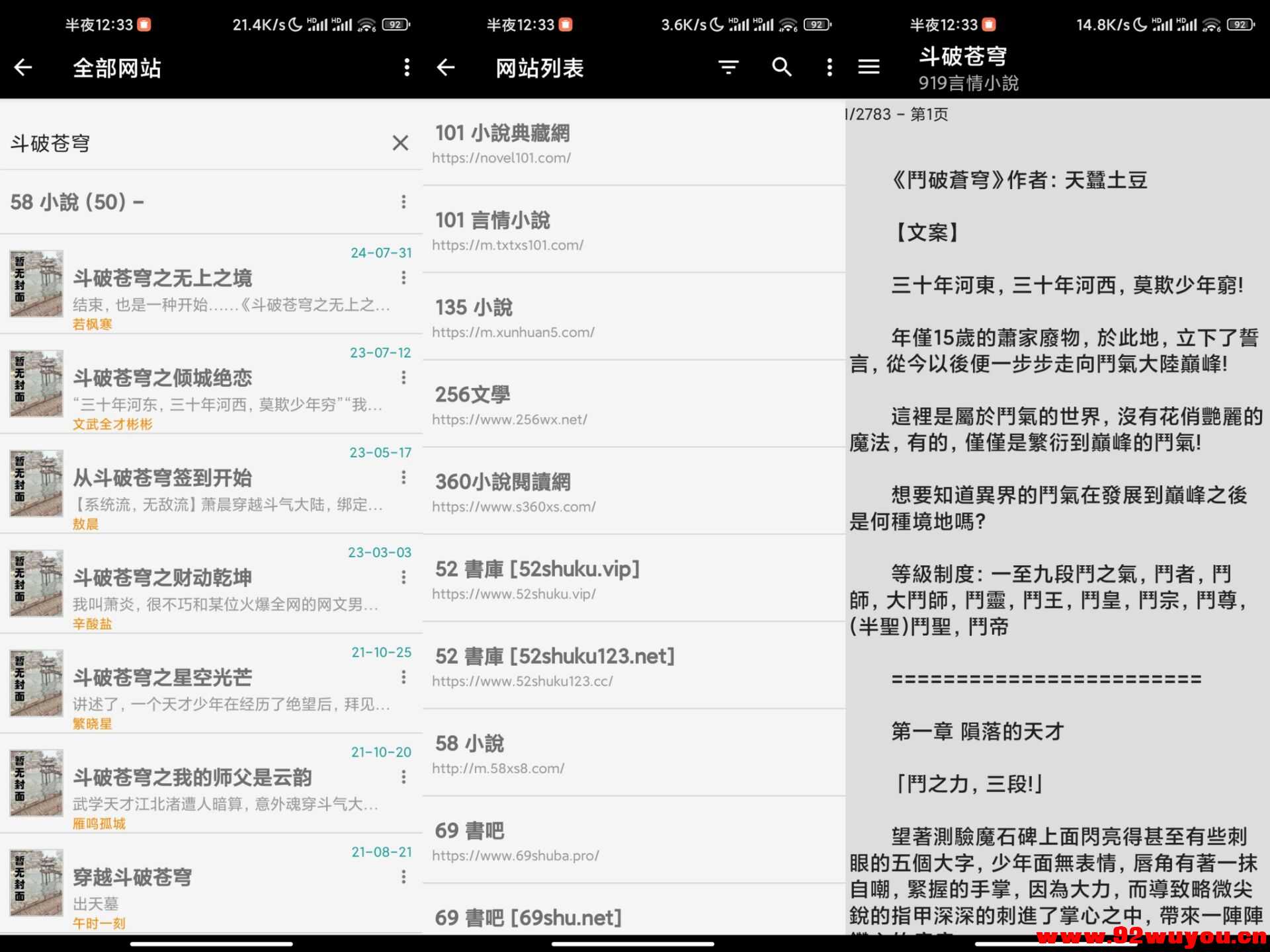Open options for 斗破苍穹之无上之境
Screen dimensions: 1270x952
[x=403, y=278]
